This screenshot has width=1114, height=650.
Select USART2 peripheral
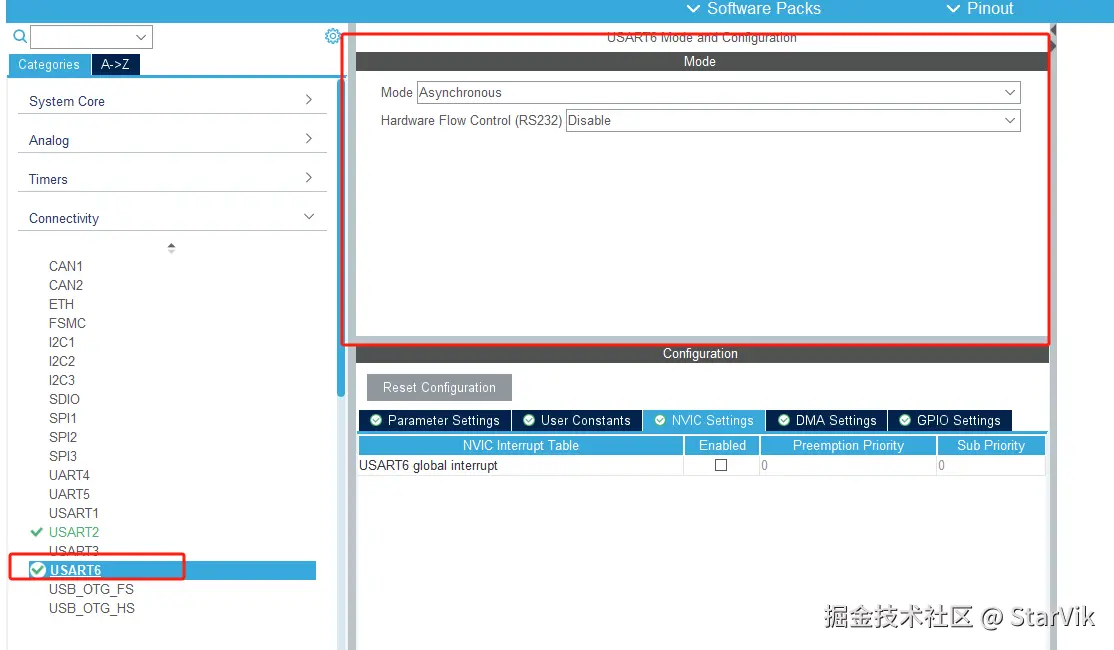click(73, 532)
